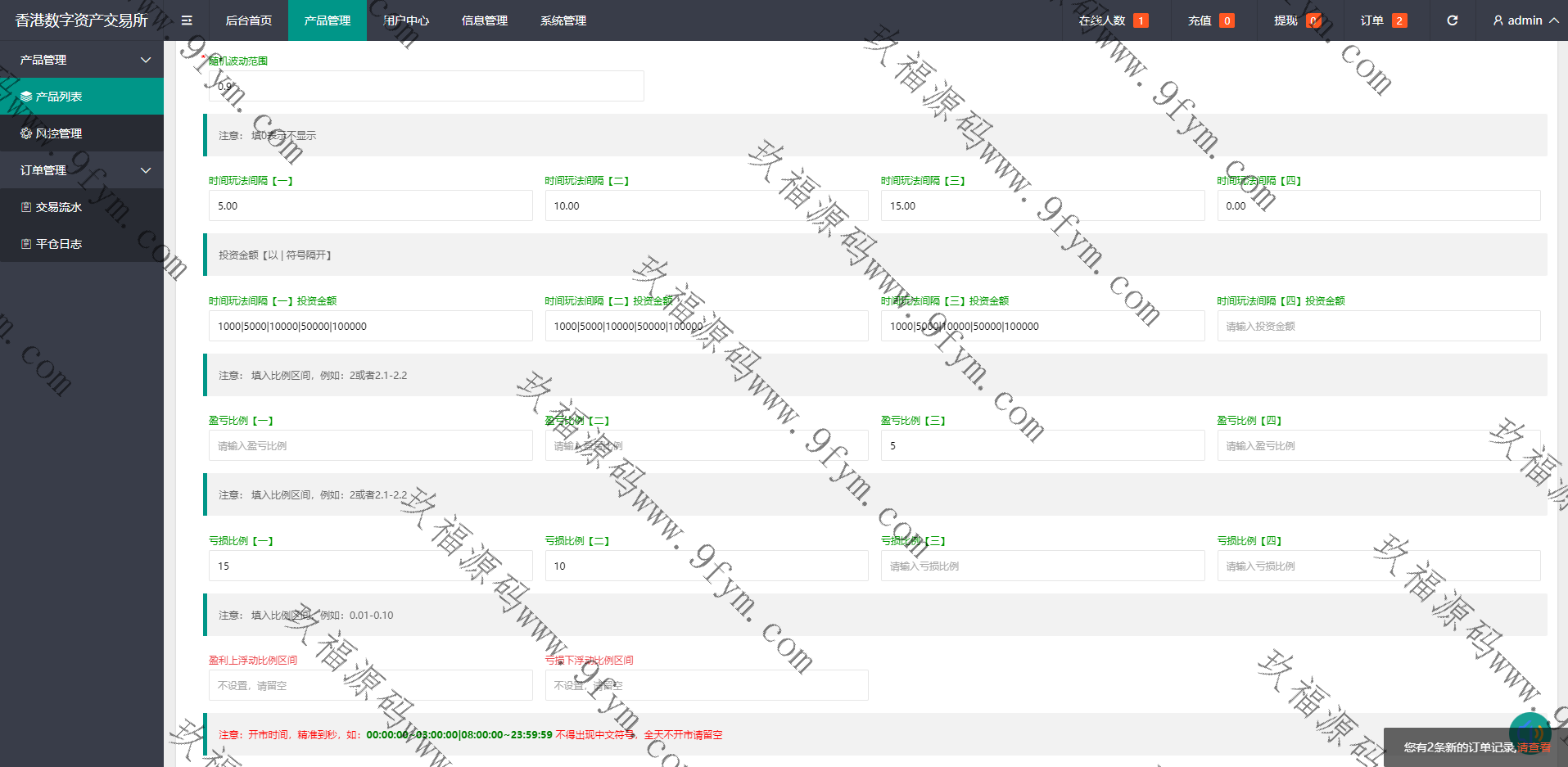Click the 在线人数 badge count
1568x767 pixels.
(1140, 20)
